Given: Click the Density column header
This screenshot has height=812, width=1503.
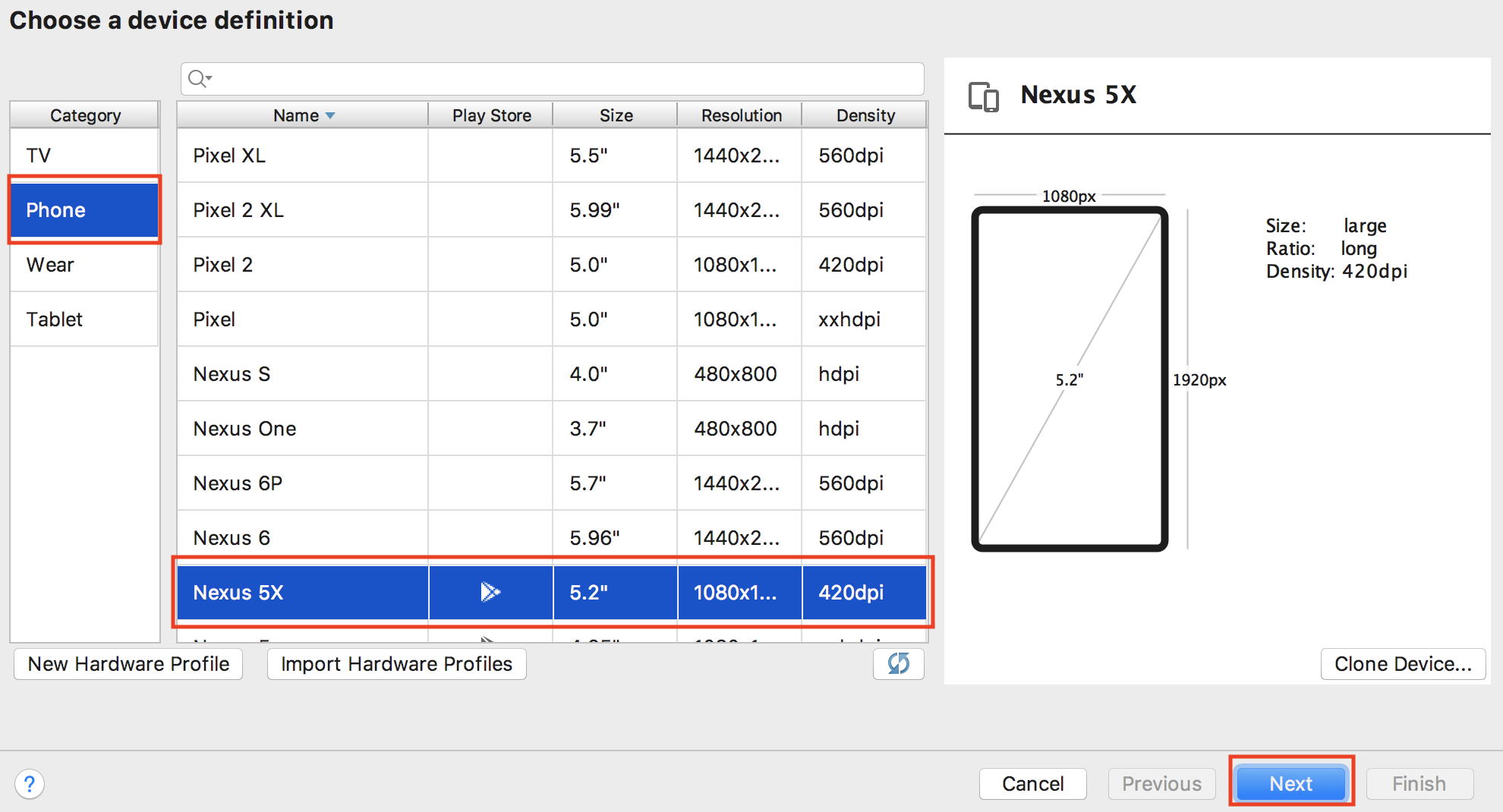Looking at the screenshot, I should 865,115.
